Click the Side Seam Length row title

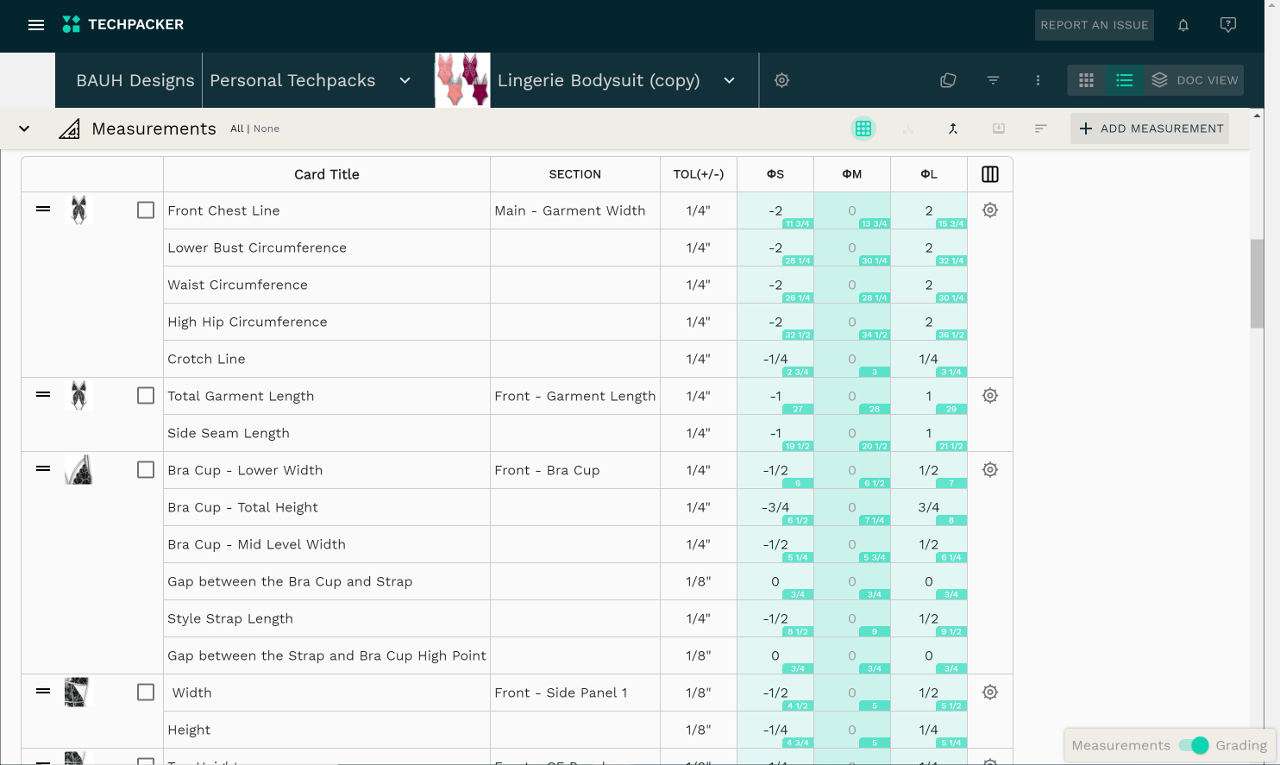(228, 433)
